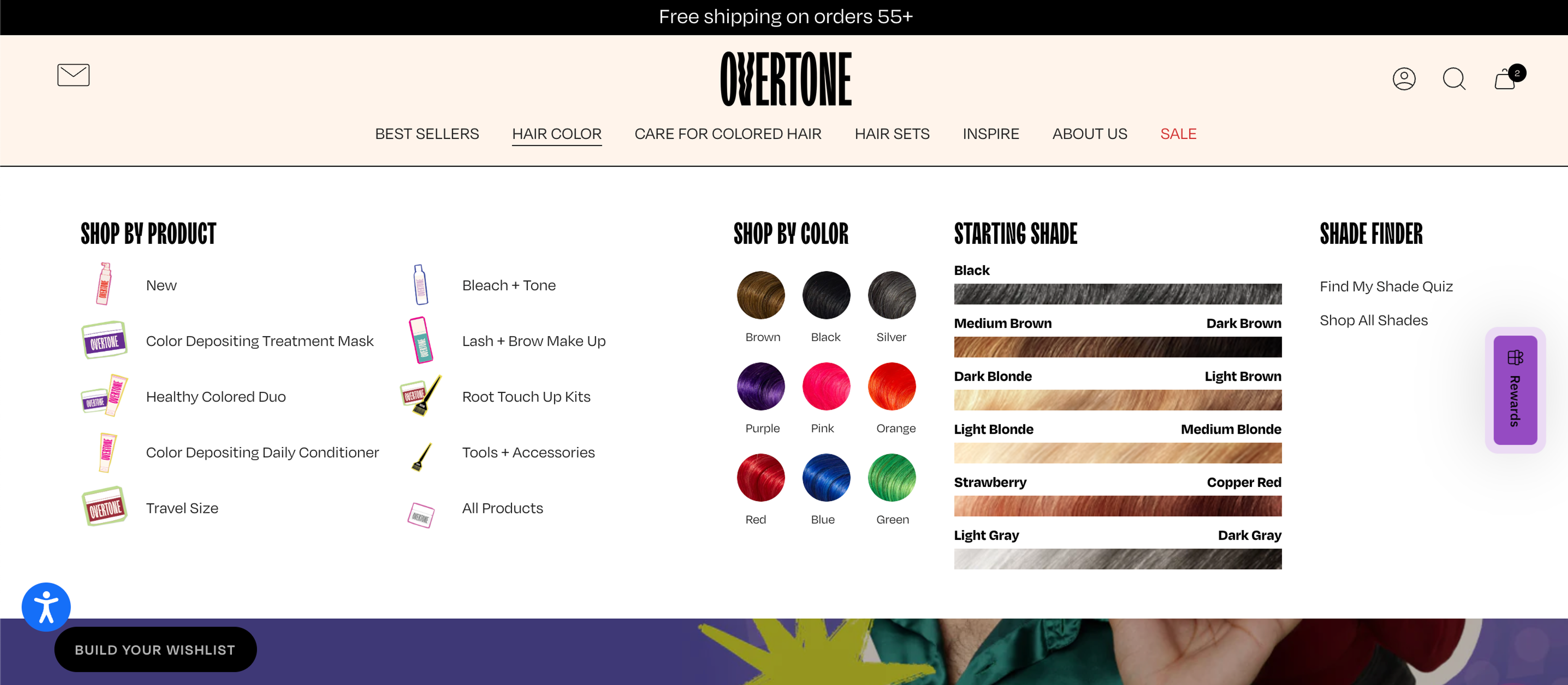Click the Healthy Colored Duo product icon
The image size is (1568, 685).
pos(104,396)
